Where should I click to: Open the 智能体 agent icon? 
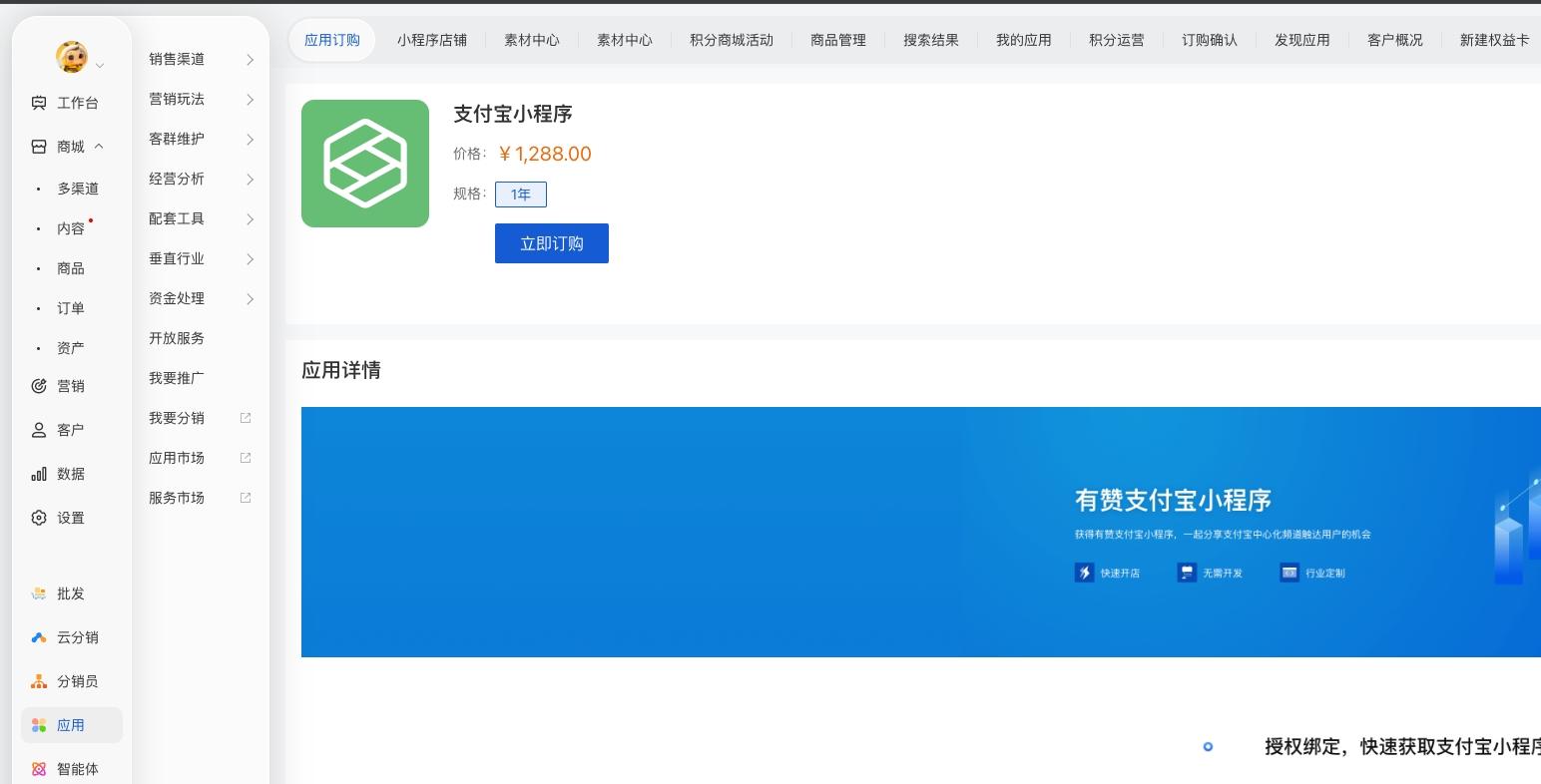(39, 769)
